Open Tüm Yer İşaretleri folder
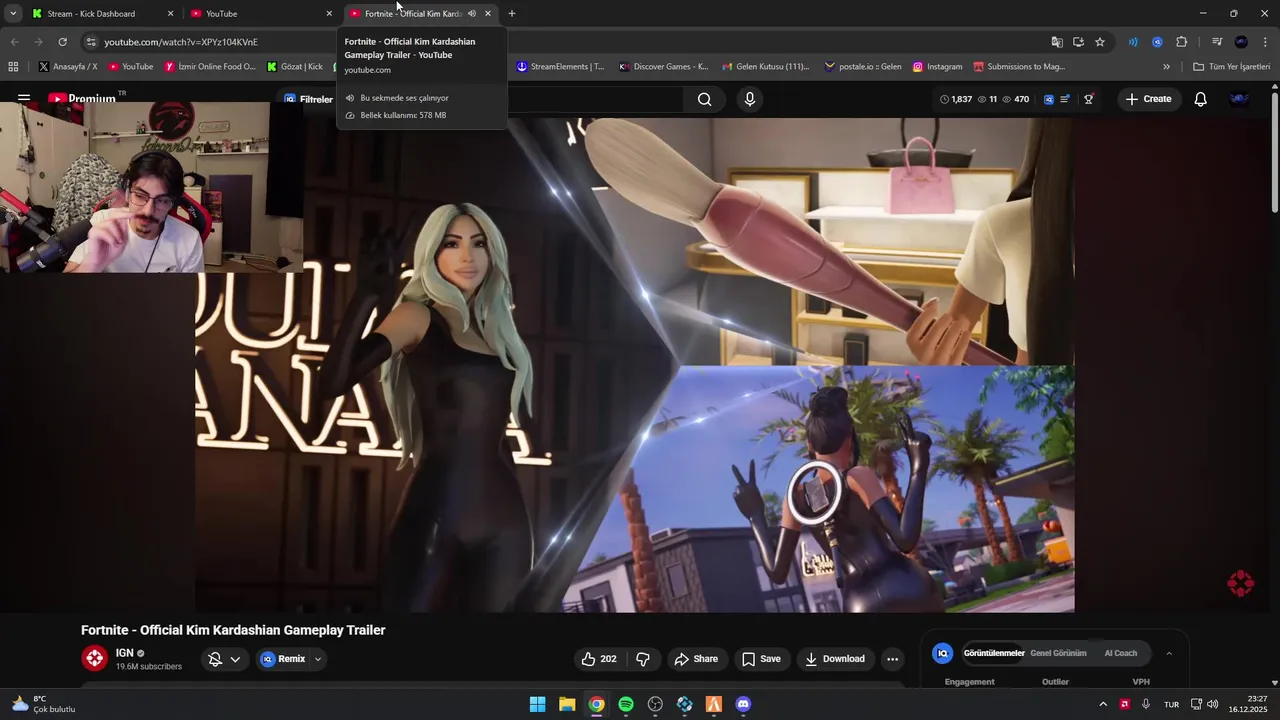 pyautogui.click(x=1231, y=67)
